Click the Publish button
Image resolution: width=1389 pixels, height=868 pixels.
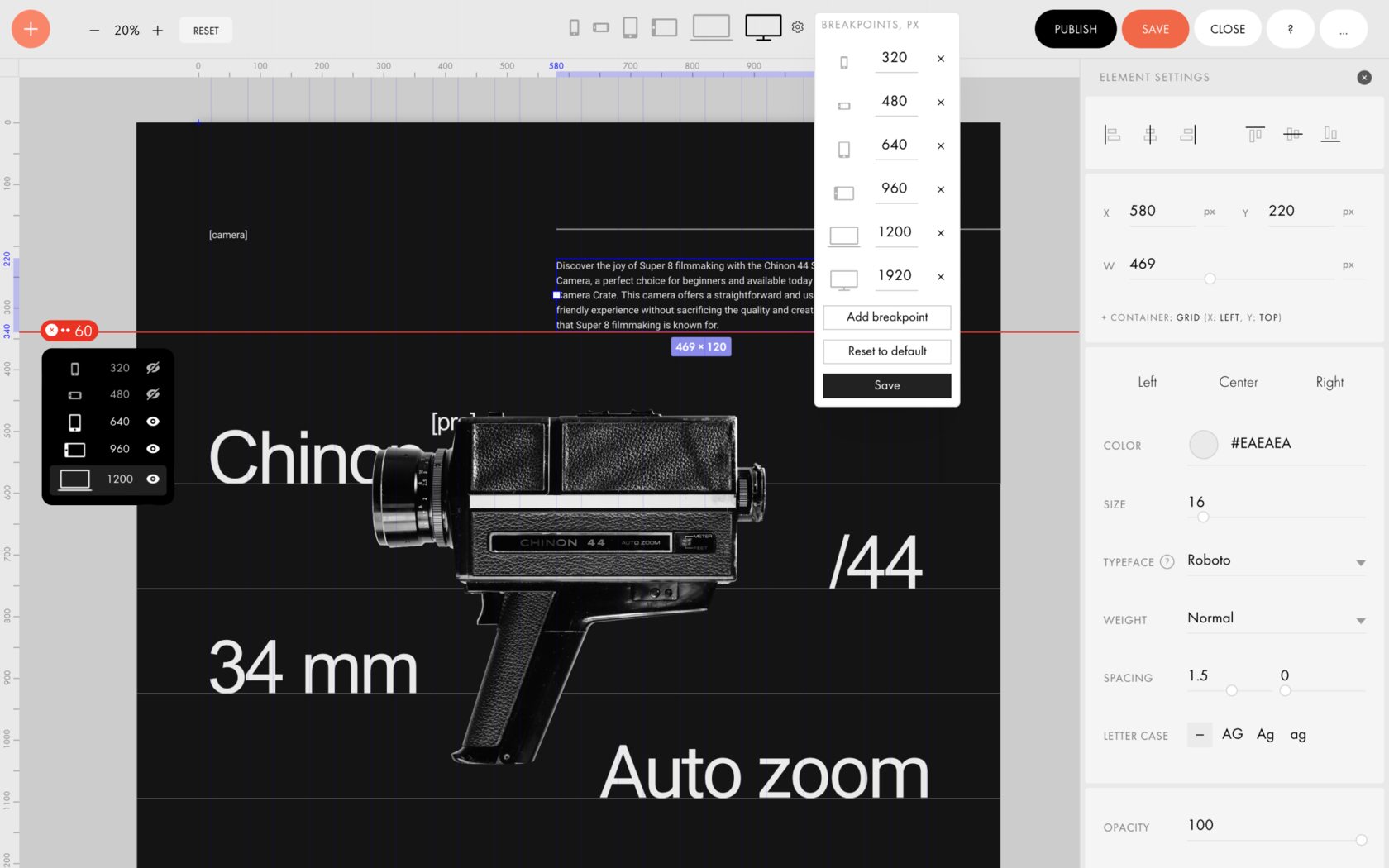1076,29
